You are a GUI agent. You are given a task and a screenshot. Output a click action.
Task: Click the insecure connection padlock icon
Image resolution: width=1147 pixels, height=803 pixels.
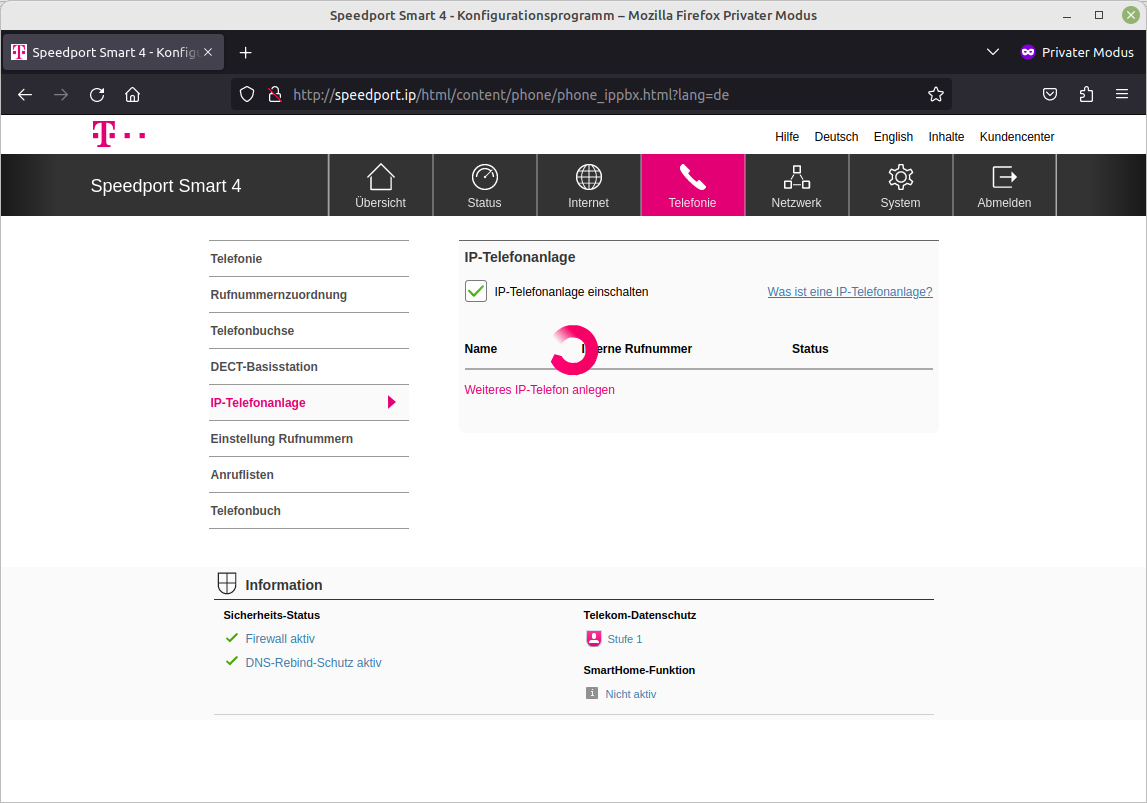275,94
